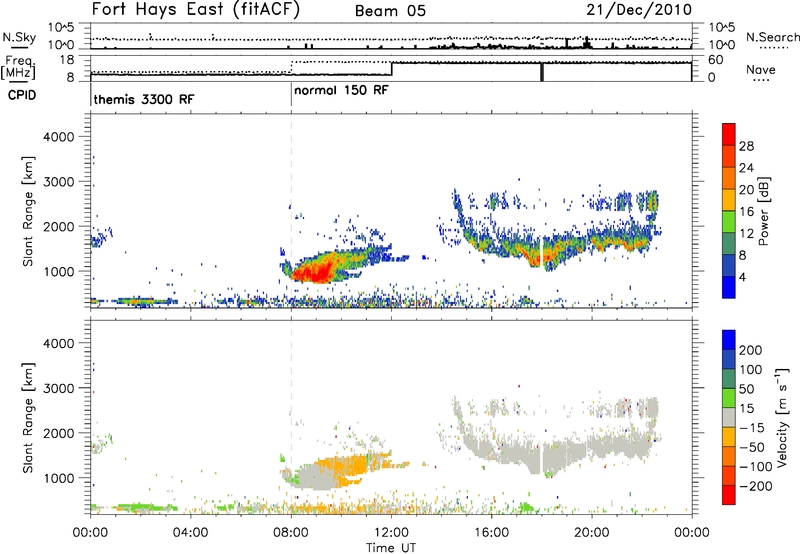This screenshot has width=800, height=554.
Task: Click the 'CPID' row label
Action: tap(22, 95)
